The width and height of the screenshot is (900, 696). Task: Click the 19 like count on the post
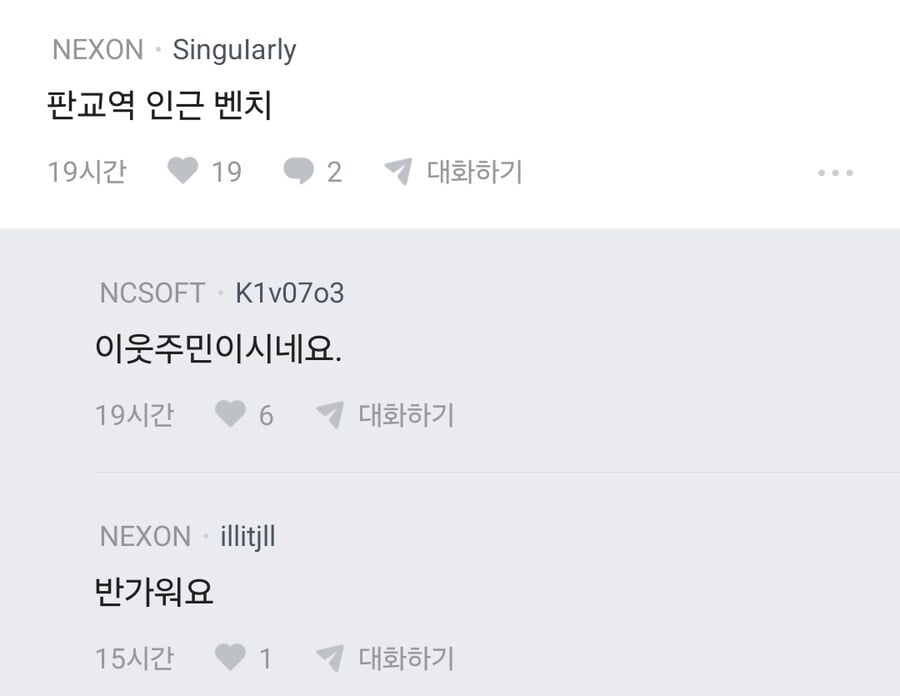pyautogui.click(x=227, y=172)
